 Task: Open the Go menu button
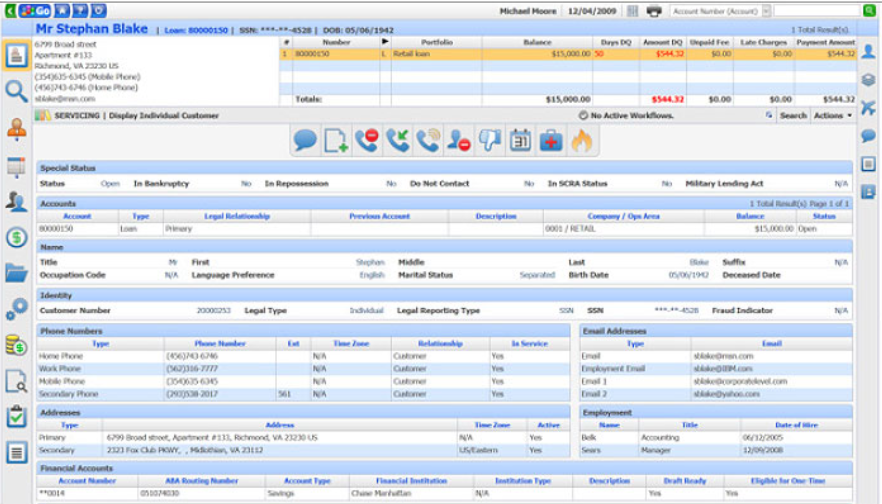35,11
